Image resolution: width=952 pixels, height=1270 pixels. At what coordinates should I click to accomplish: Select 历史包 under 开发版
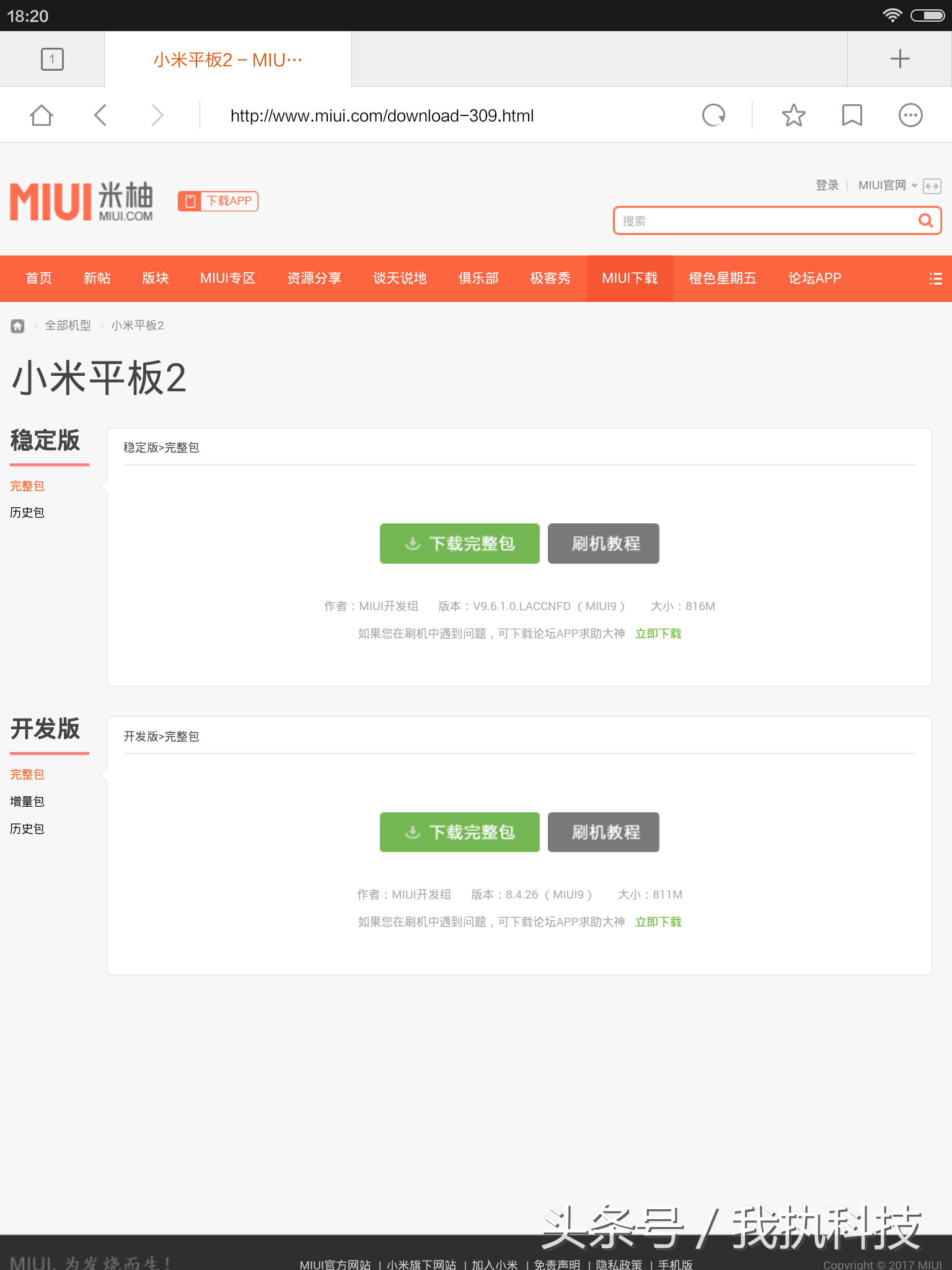click(27, 829)
